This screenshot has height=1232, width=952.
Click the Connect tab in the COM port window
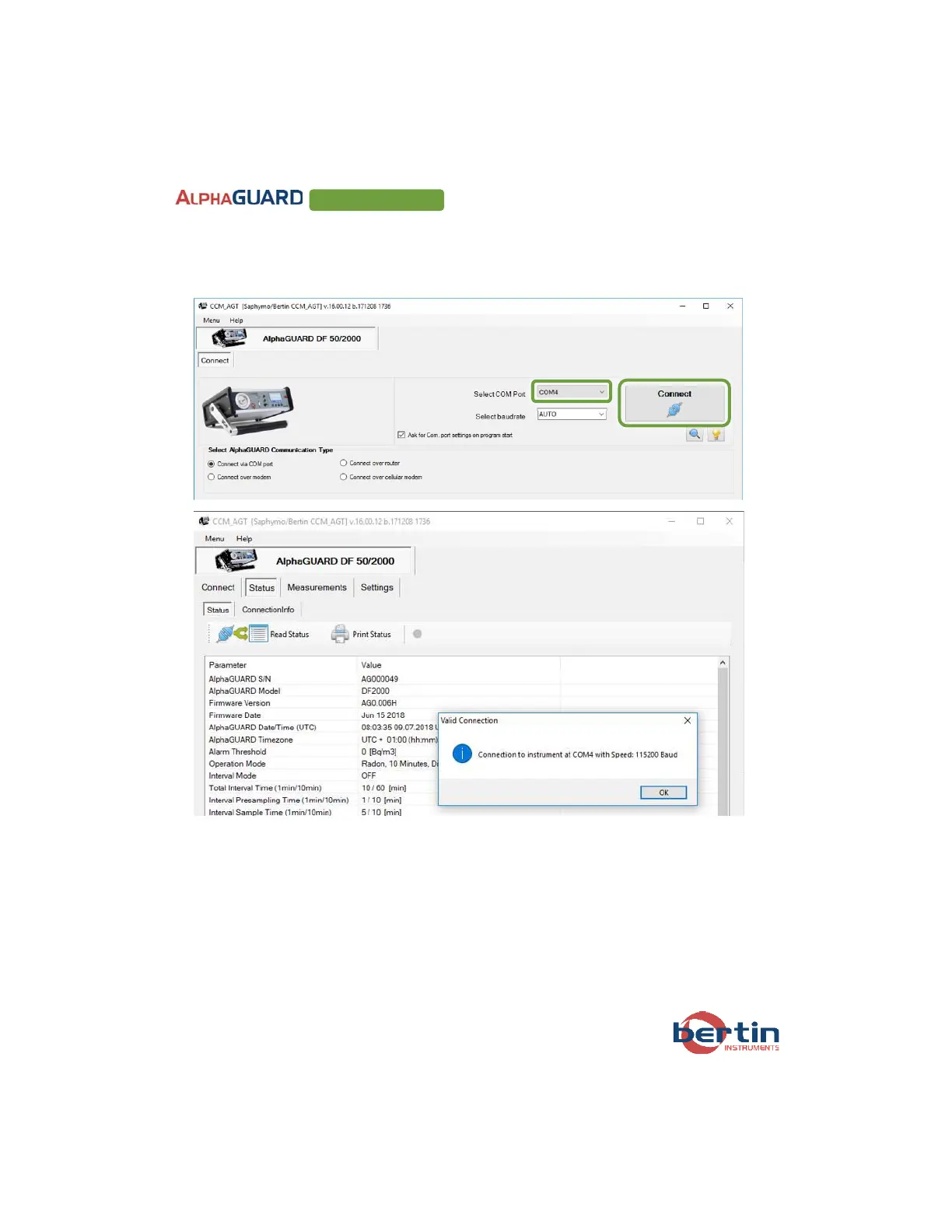pos(215,360)
